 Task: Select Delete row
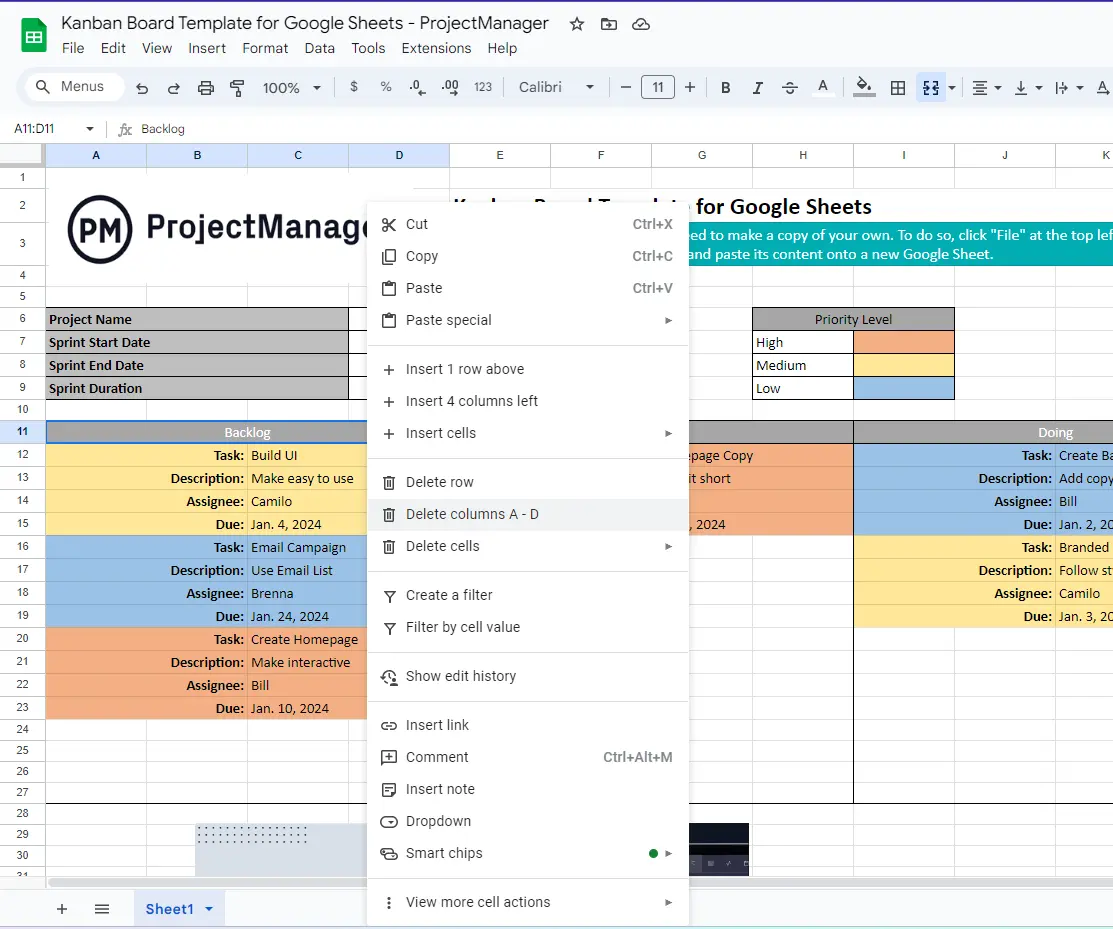click(x=527, y=482)
